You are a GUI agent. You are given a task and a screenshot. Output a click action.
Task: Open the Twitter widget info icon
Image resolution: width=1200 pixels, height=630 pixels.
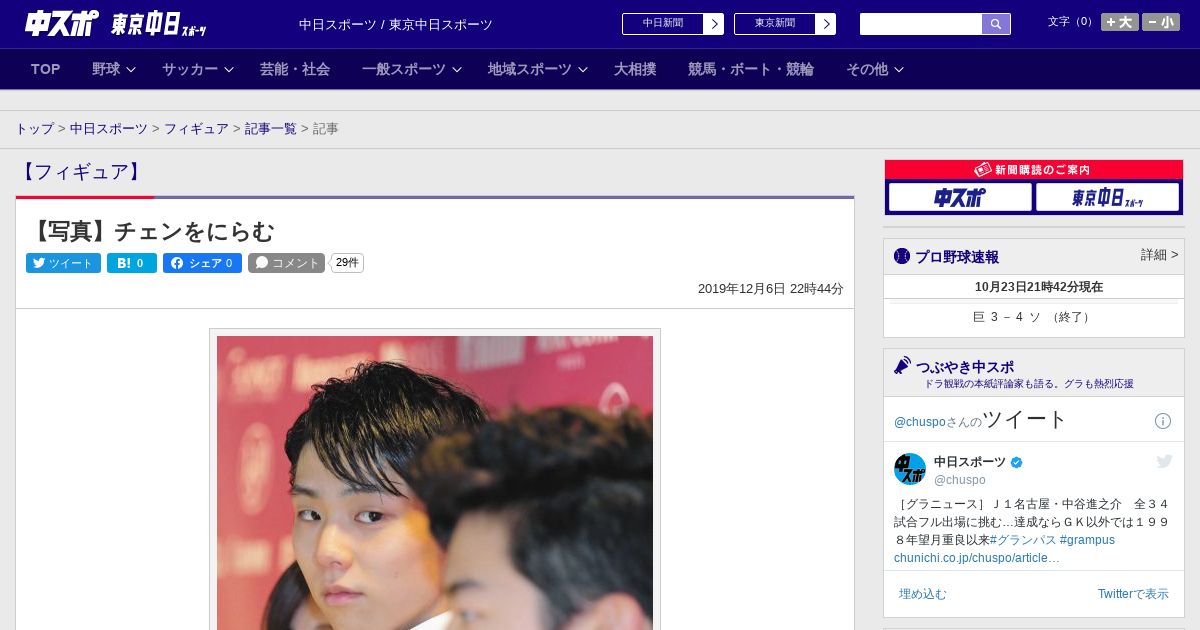point(1163,421)
